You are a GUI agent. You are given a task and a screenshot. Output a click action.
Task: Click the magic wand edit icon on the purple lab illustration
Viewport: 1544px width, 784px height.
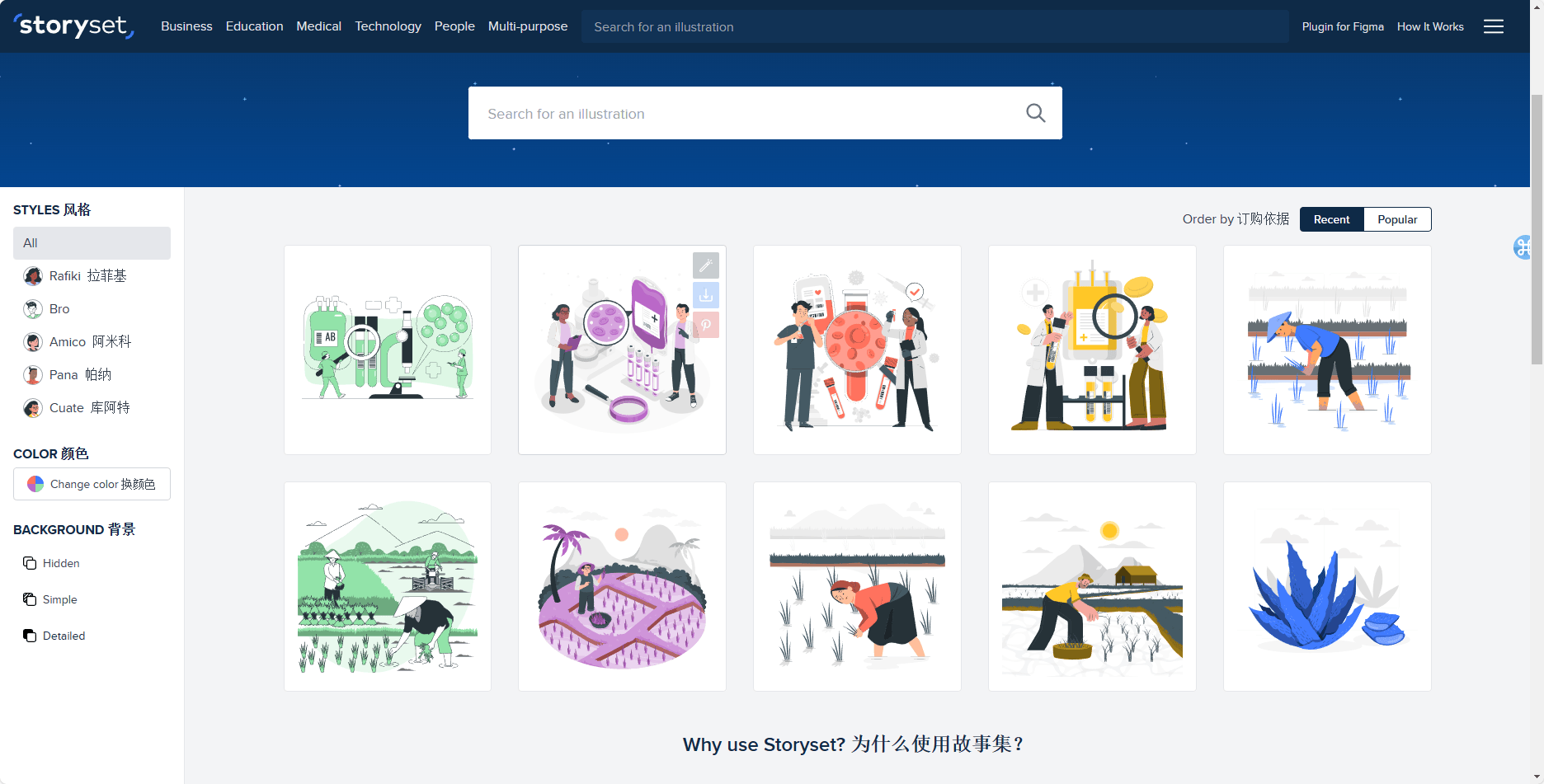click(x=706, y=265)
